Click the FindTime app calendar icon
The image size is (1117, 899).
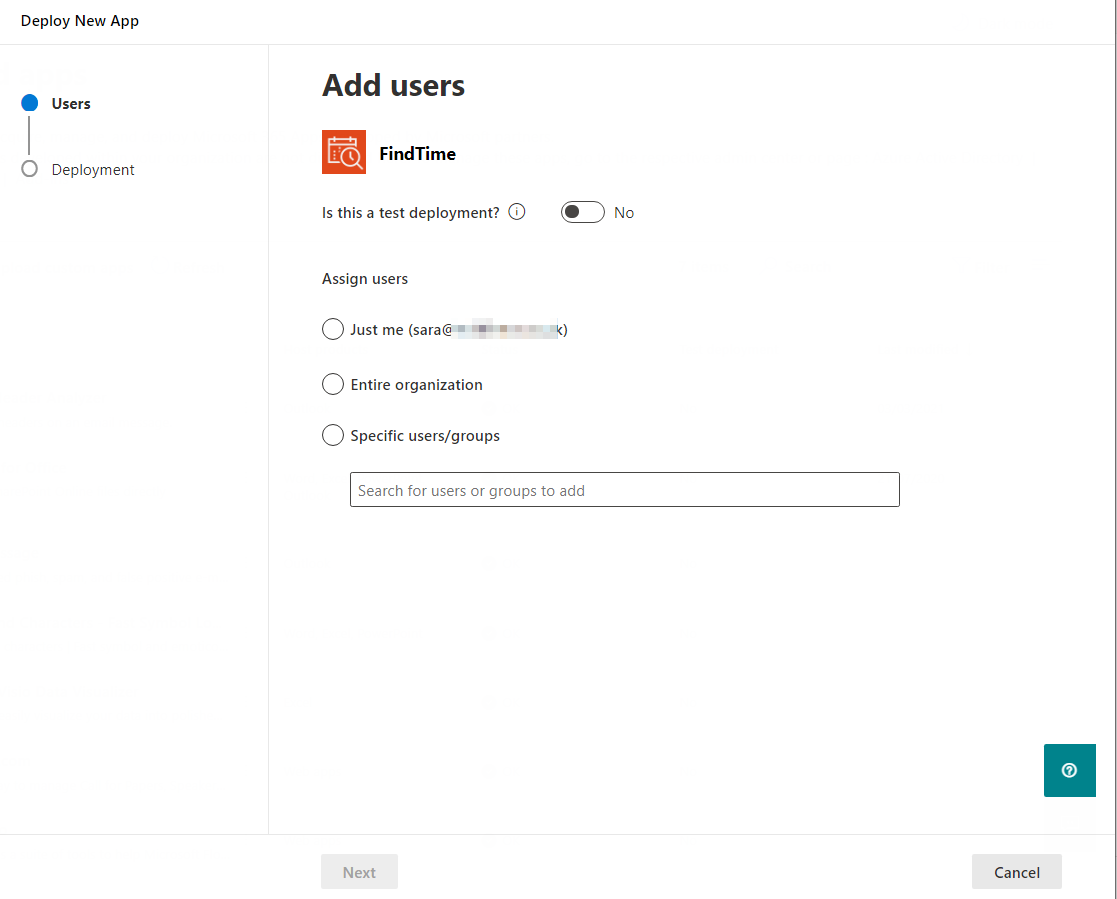click(x=344, y=152)
